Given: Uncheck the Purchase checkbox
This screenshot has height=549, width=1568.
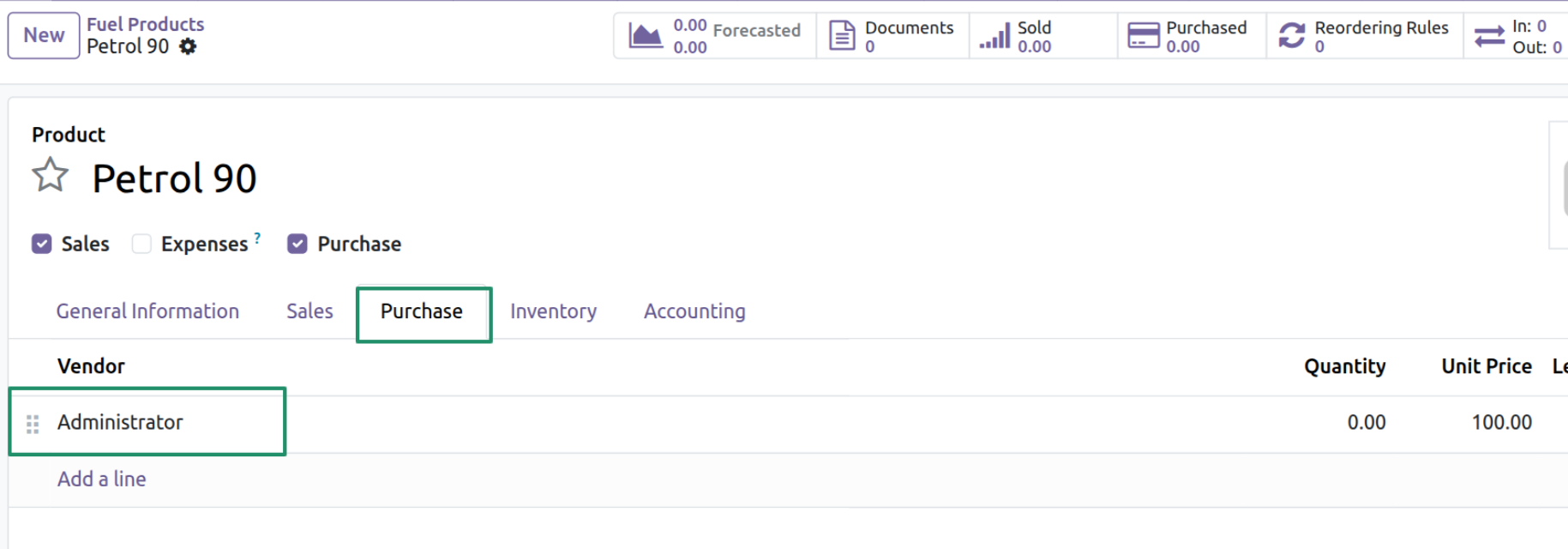Looking at the screenshot, I should coord(297,244).
